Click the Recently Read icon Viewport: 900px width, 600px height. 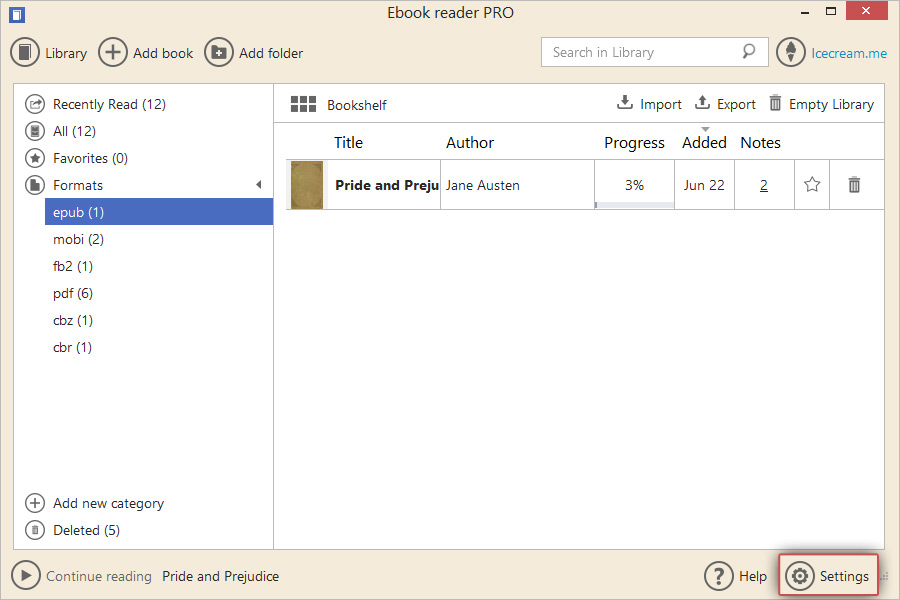[x=35, y=104]
